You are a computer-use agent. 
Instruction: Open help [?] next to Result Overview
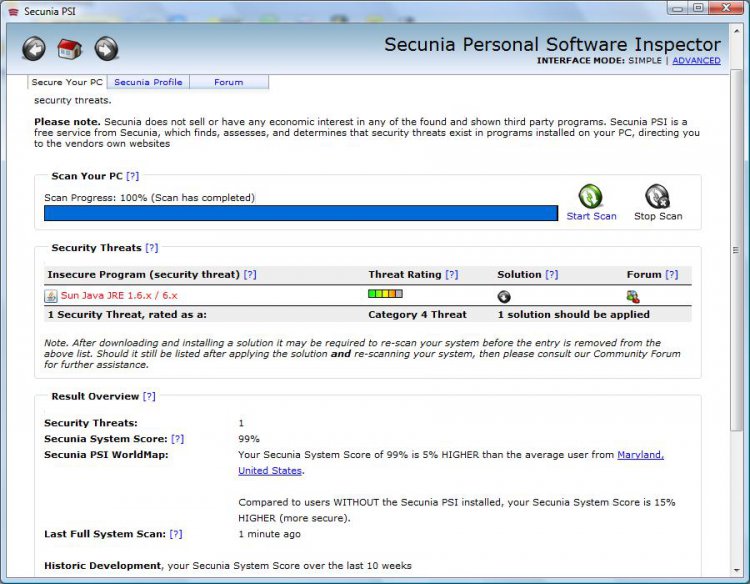pos(149,397)
